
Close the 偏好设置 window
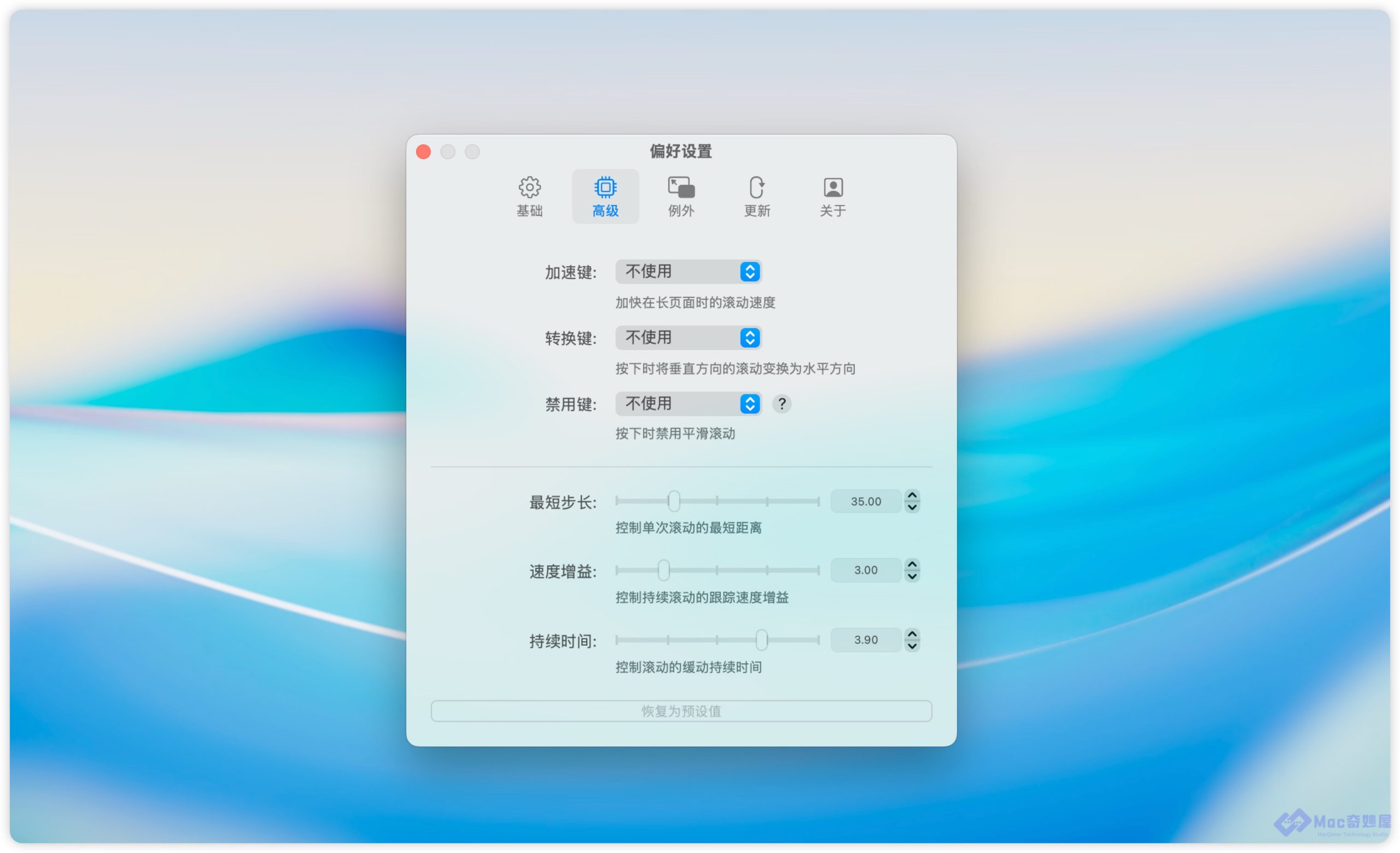tap(423, 151)
